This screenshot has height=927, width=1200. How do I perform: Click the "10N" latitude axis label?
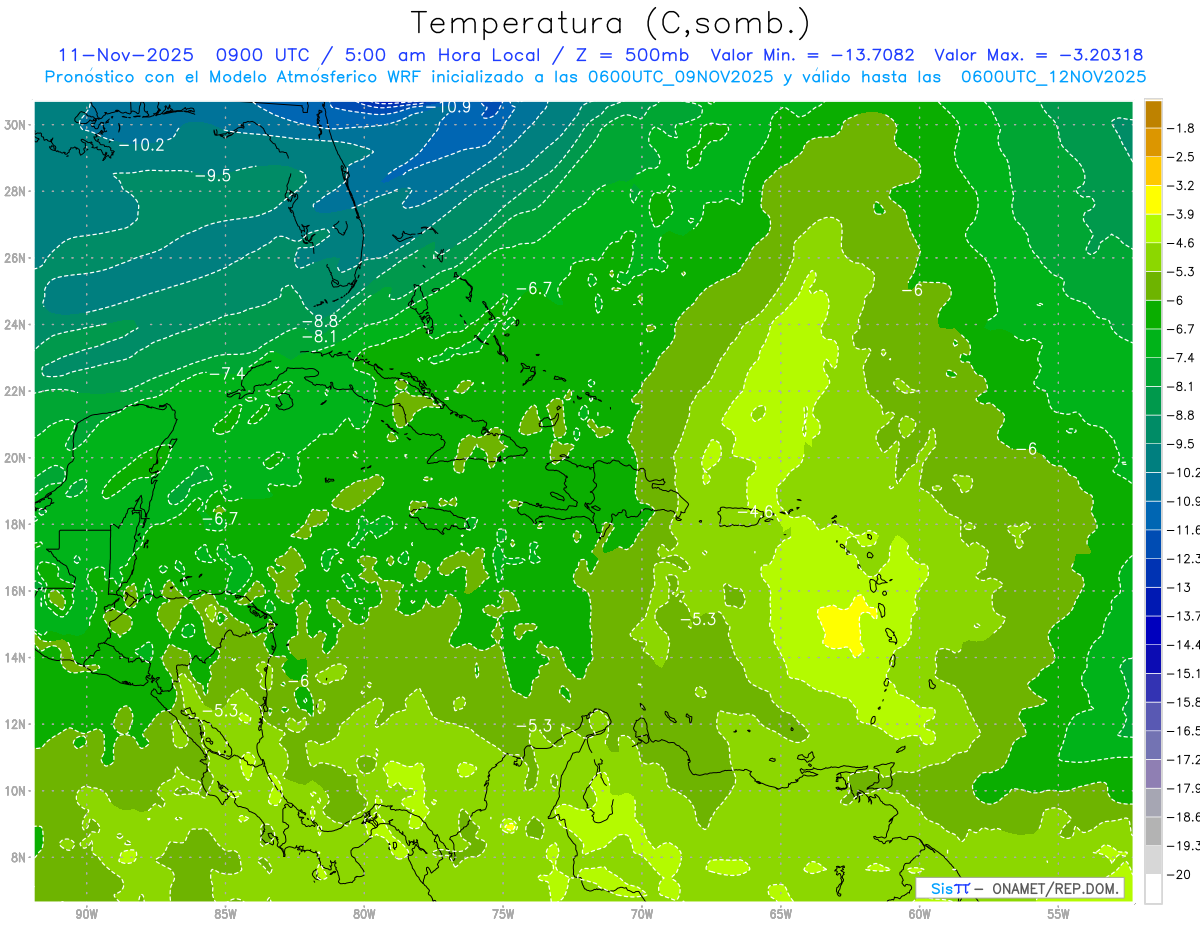[x=16, y=791]
